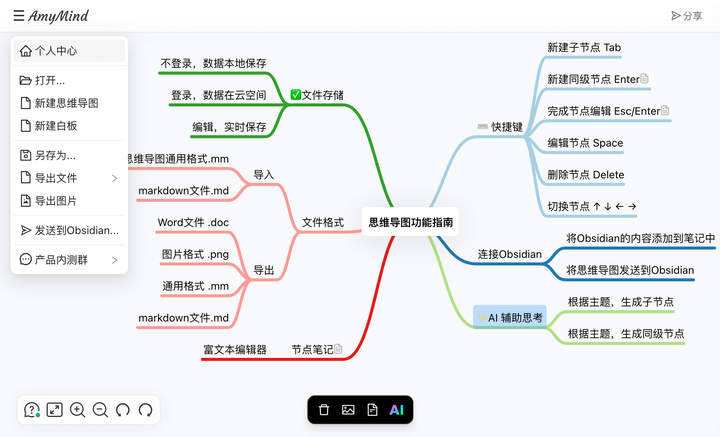720x437 pixels.
Task: Click the insert image icon in bottom toolbar
Action: 348,409
